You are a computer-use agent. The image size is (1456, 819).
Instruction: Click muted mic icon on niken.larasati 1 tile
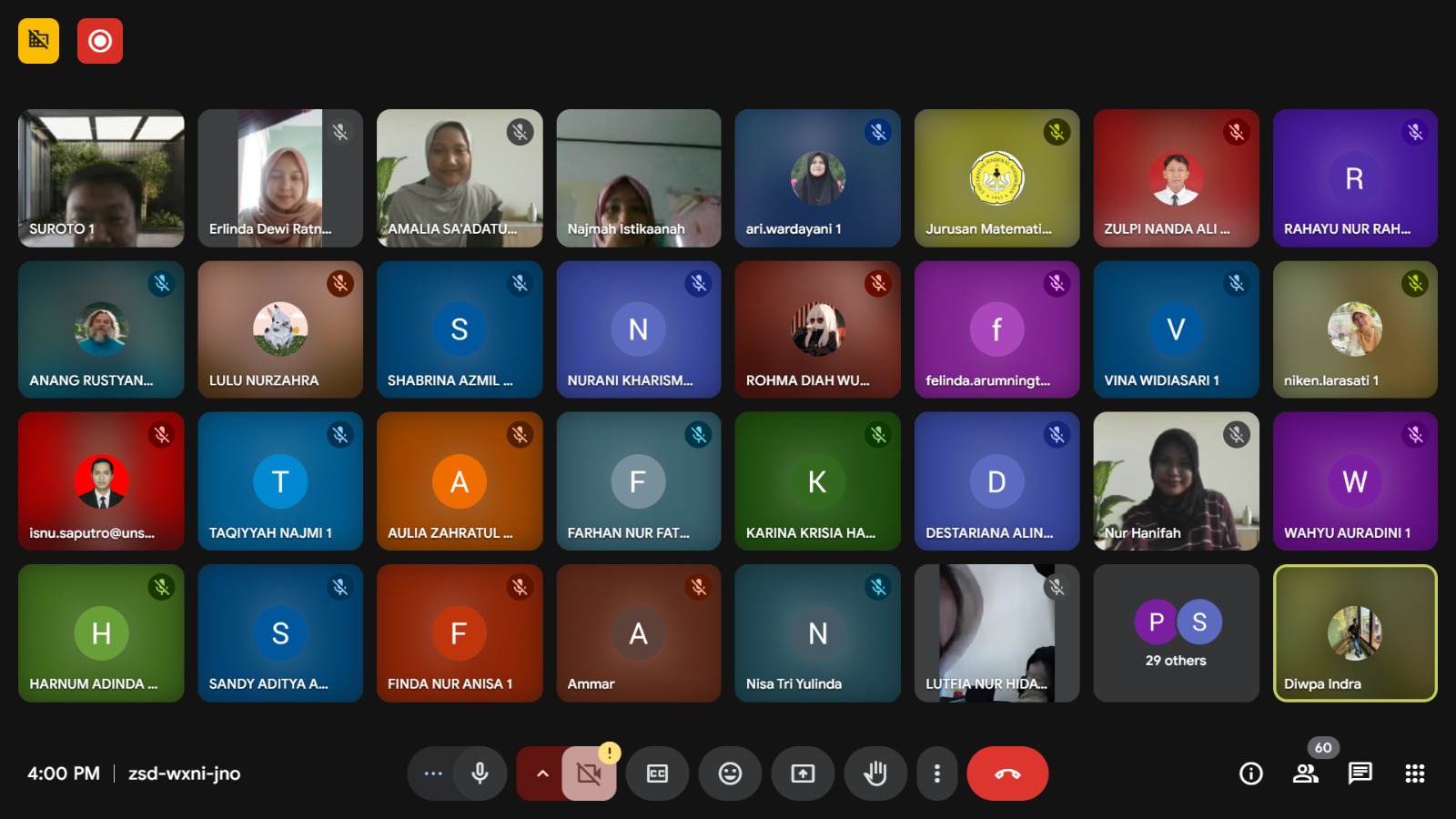point(1415,283)
